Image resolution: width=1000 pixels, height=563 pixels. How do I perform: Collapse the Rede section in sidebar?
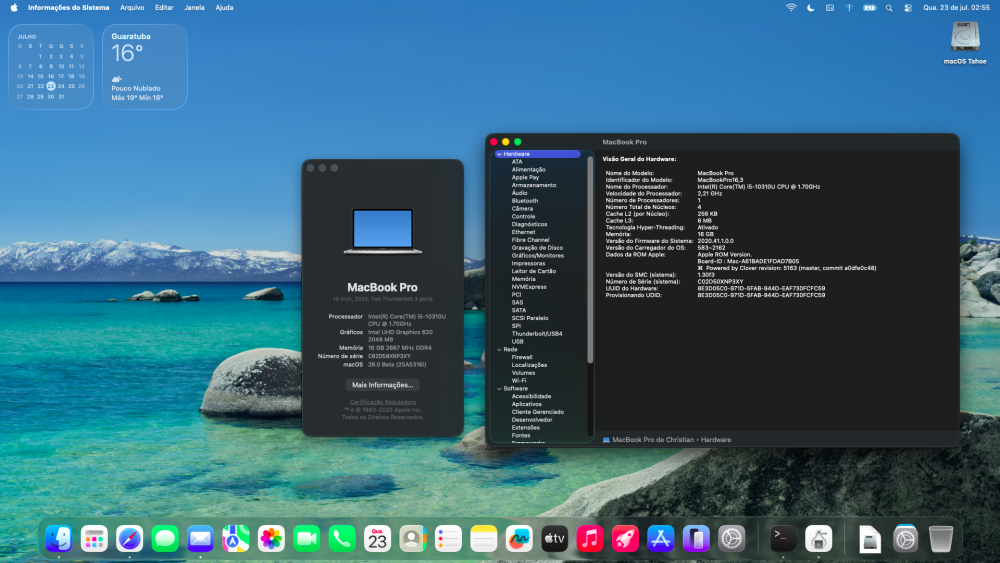499,349
